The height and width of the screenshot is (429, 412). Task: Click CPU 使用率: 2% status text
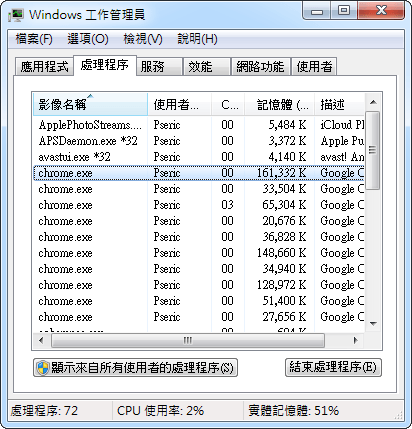click(x=160, y=411)
